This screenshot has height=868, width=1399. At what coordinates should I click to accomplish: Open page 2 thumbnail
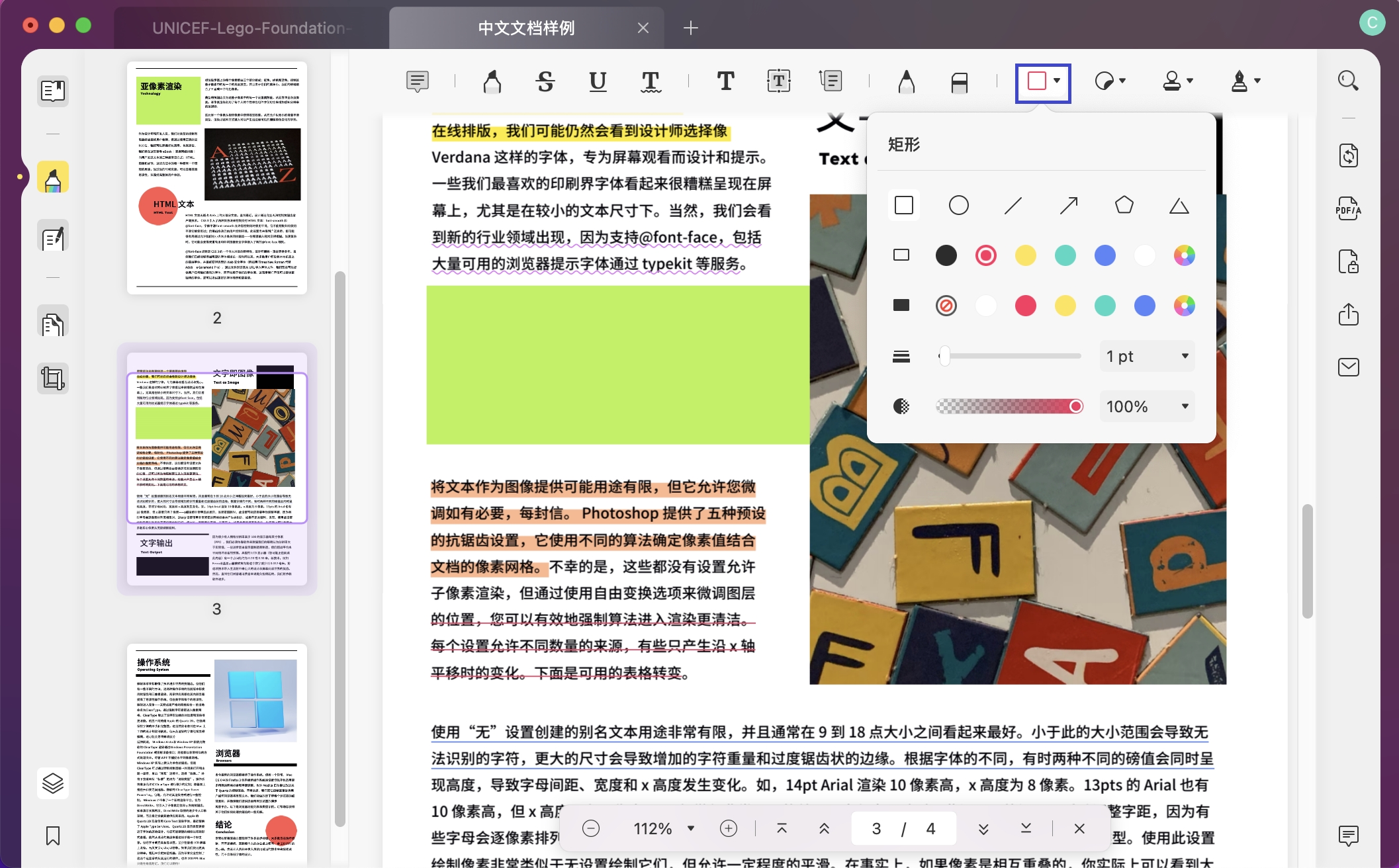tap(217, 177)
